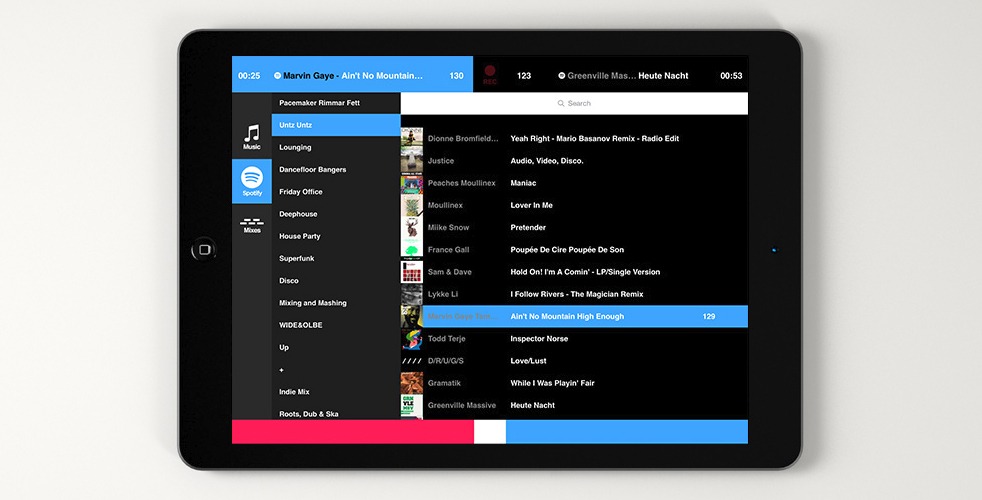Open the Pacemaker Rimmar Fett playlist
Viewport: 982px width, 500px height.
[336, 103]
